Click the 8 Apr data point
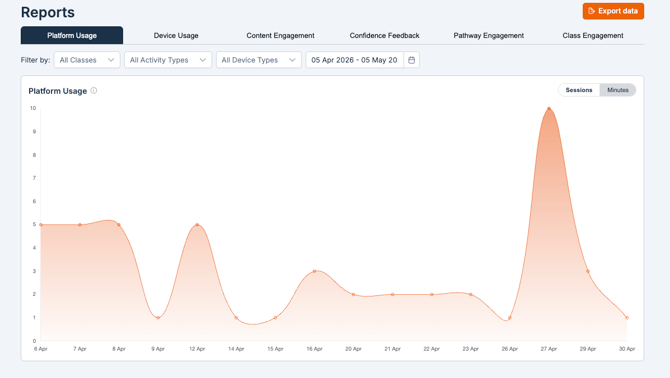 pos(119,225)
